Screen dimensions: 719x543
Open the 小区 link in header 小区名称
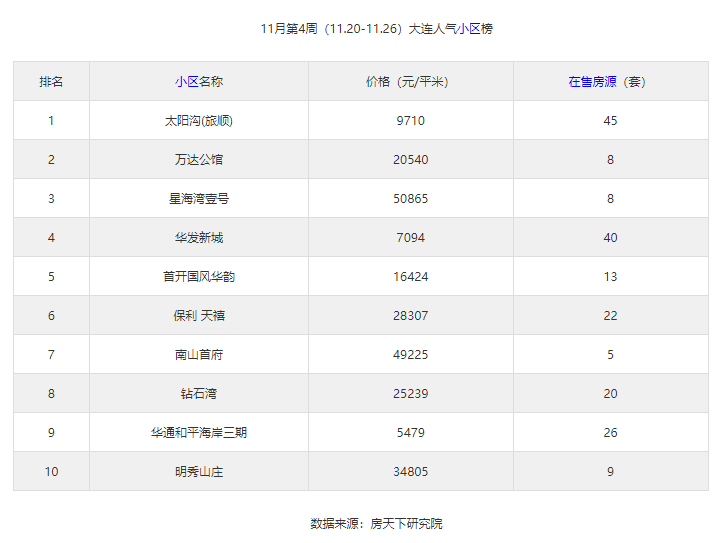(x=187, y=82)
